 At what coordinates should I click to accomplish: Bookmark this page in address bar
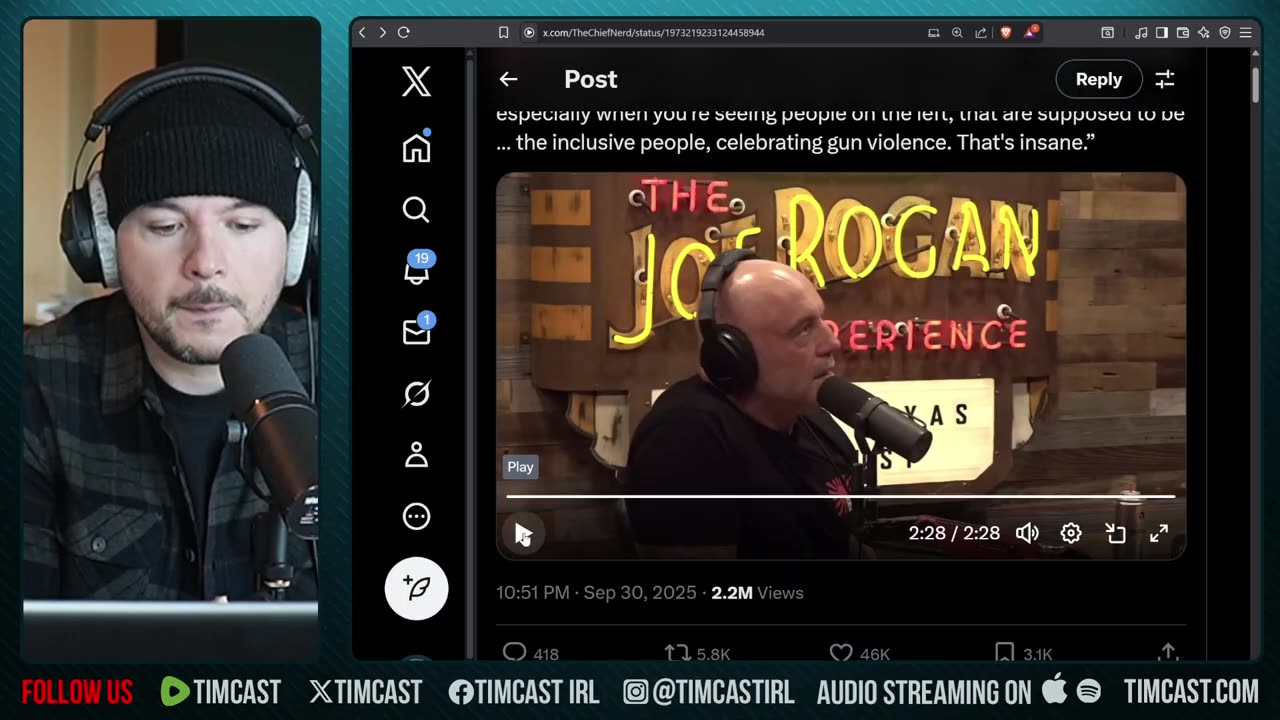tap(504, 32)
